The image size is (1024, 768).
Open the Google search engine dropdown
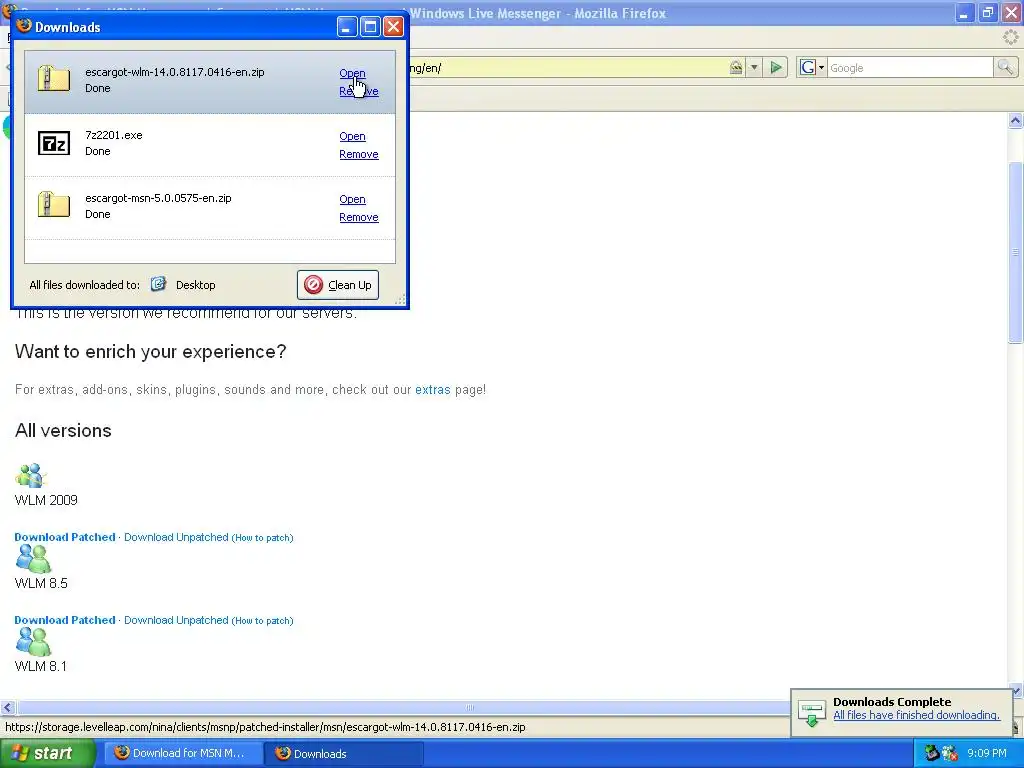pos(812,67)
